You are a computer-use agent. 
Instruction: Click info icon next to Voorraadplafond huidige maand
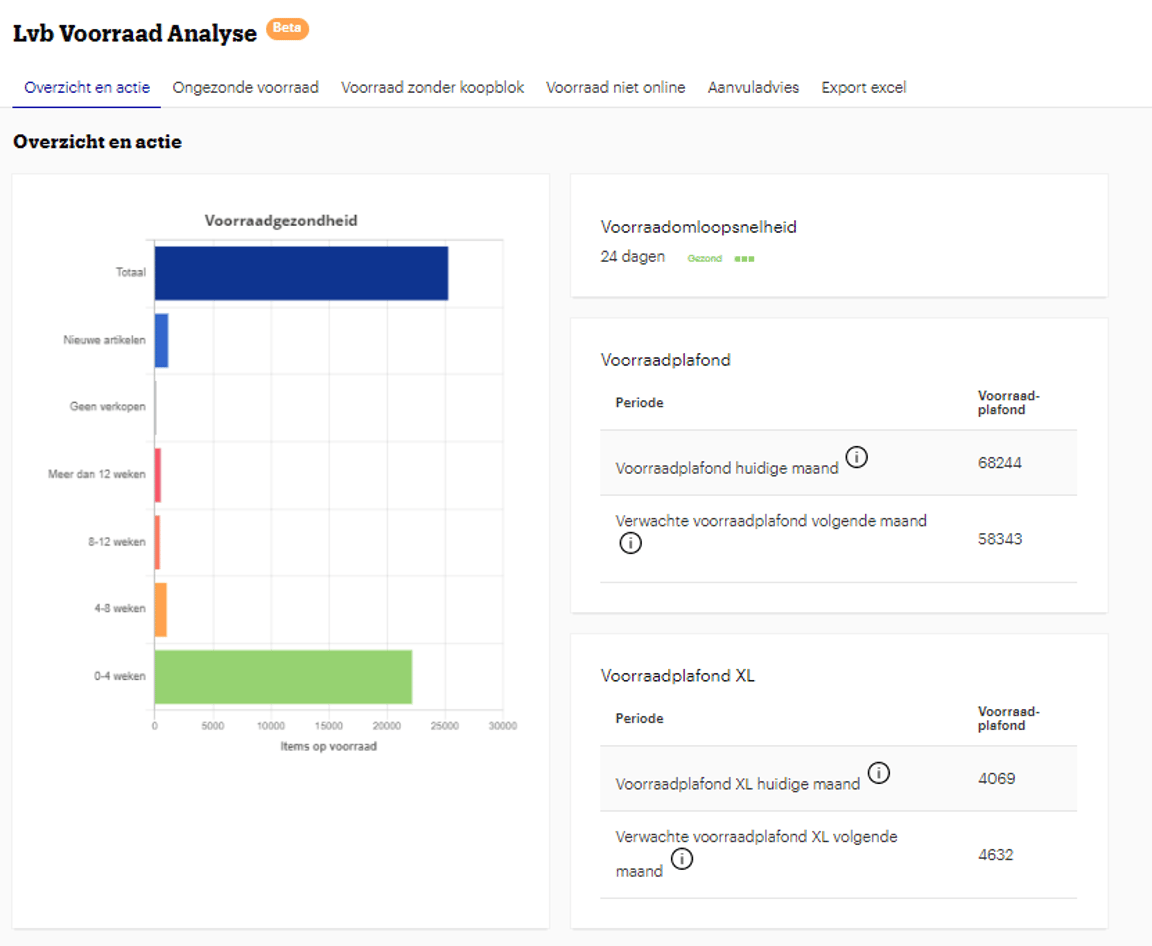(857, 457)
